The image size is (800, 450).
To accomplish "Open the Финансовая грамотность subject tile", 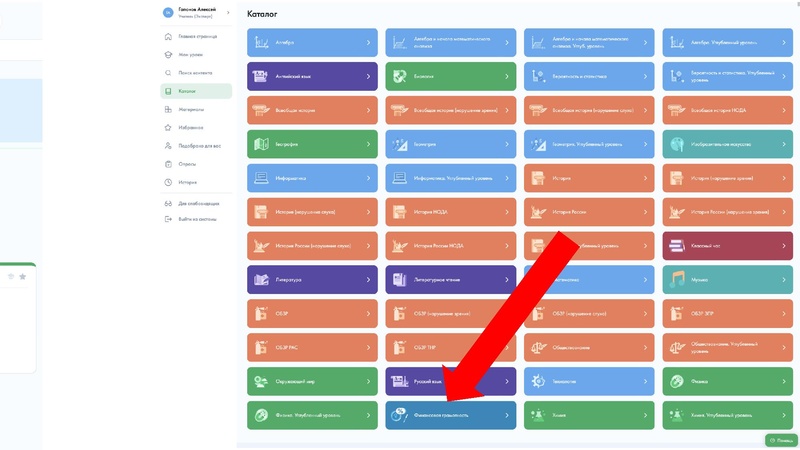I will point(450,414).
